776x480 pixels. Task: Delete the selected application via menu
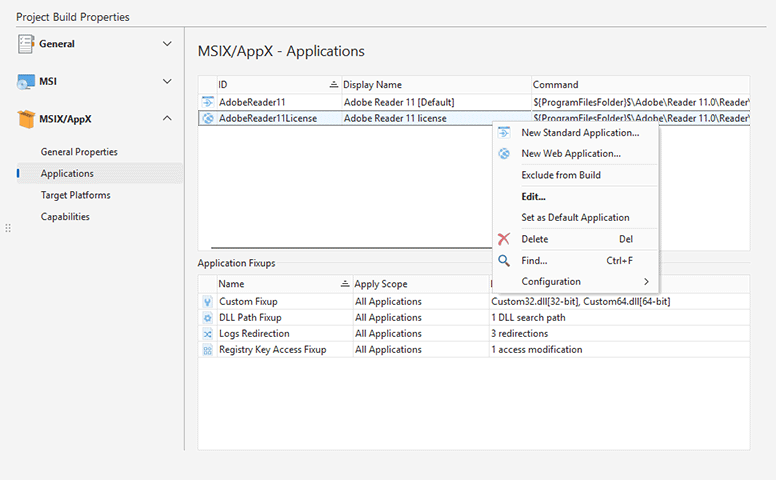(x=535, y=240)
